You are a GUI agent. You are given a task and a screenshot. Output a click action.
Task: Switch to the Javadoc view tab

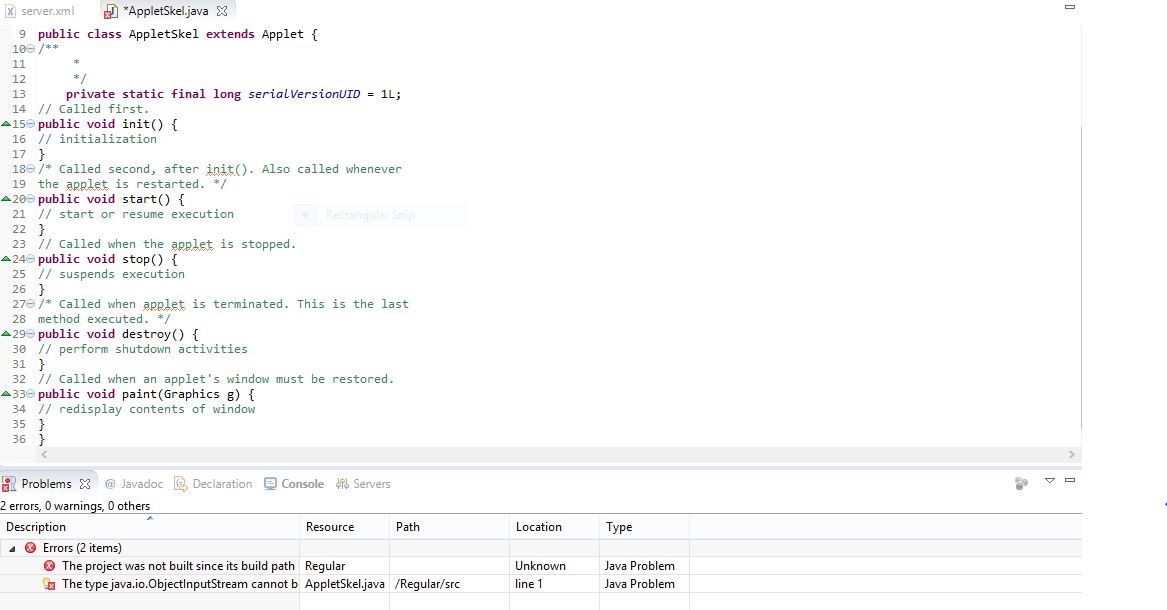[x=134, y=484]
